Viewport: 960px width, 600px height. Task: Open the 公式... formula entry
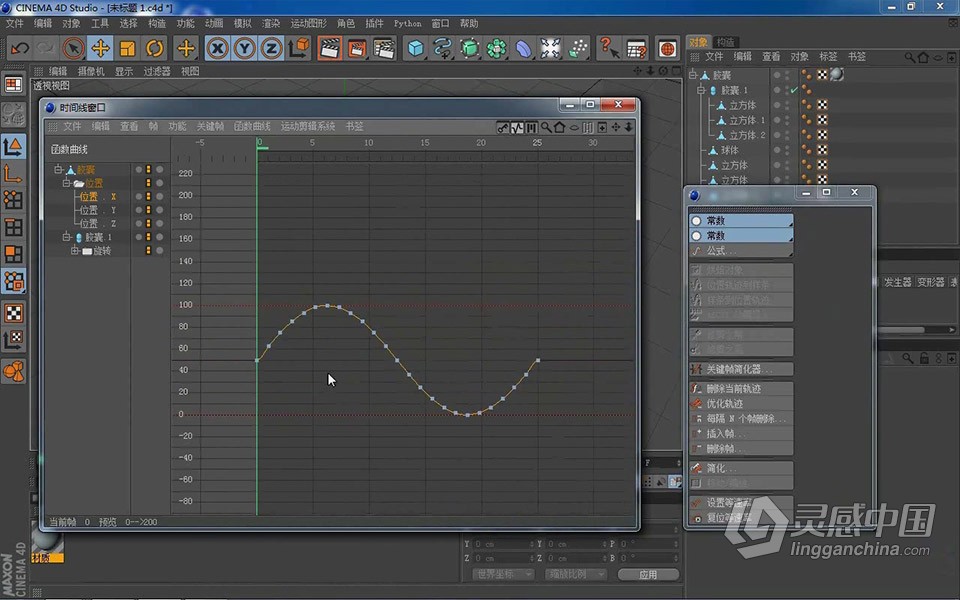click(741, 251)
